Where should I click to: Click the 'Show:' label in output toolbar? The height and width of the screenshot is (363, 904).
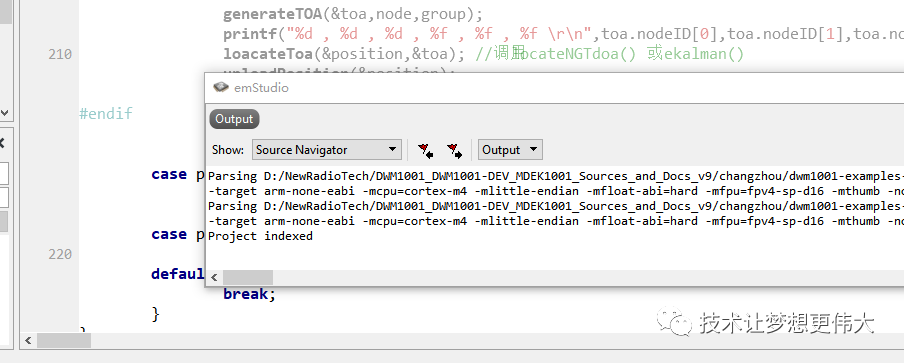coord(228,150)
